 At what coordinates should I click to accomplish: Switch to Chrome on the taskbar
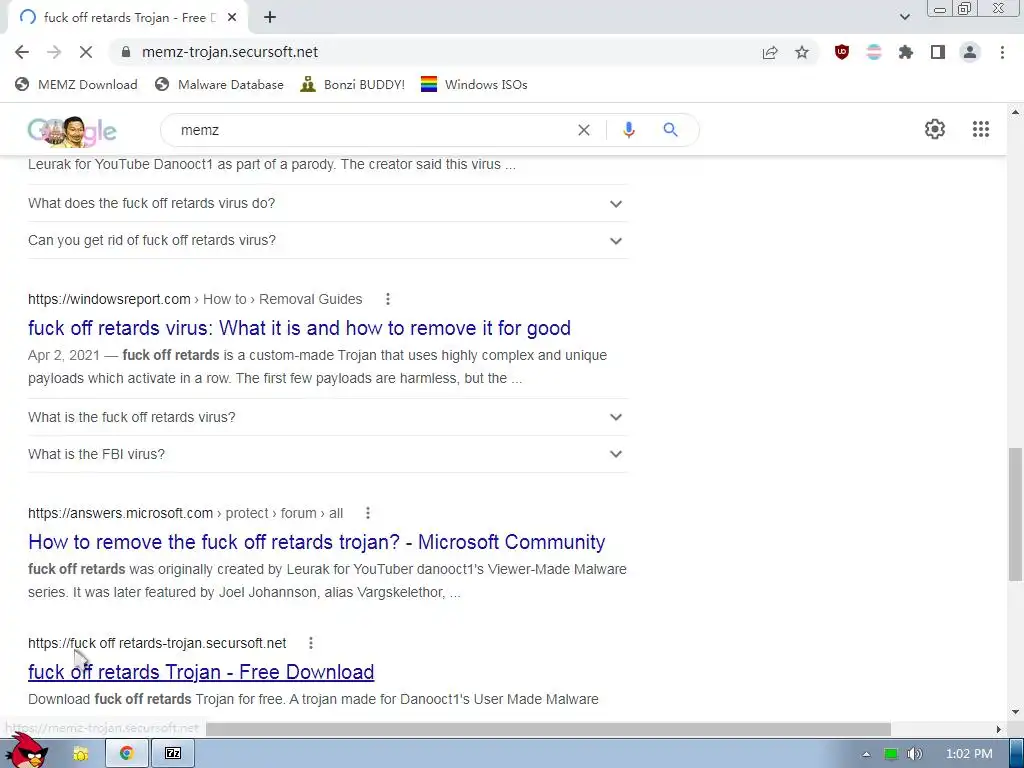tap(127, 754)
